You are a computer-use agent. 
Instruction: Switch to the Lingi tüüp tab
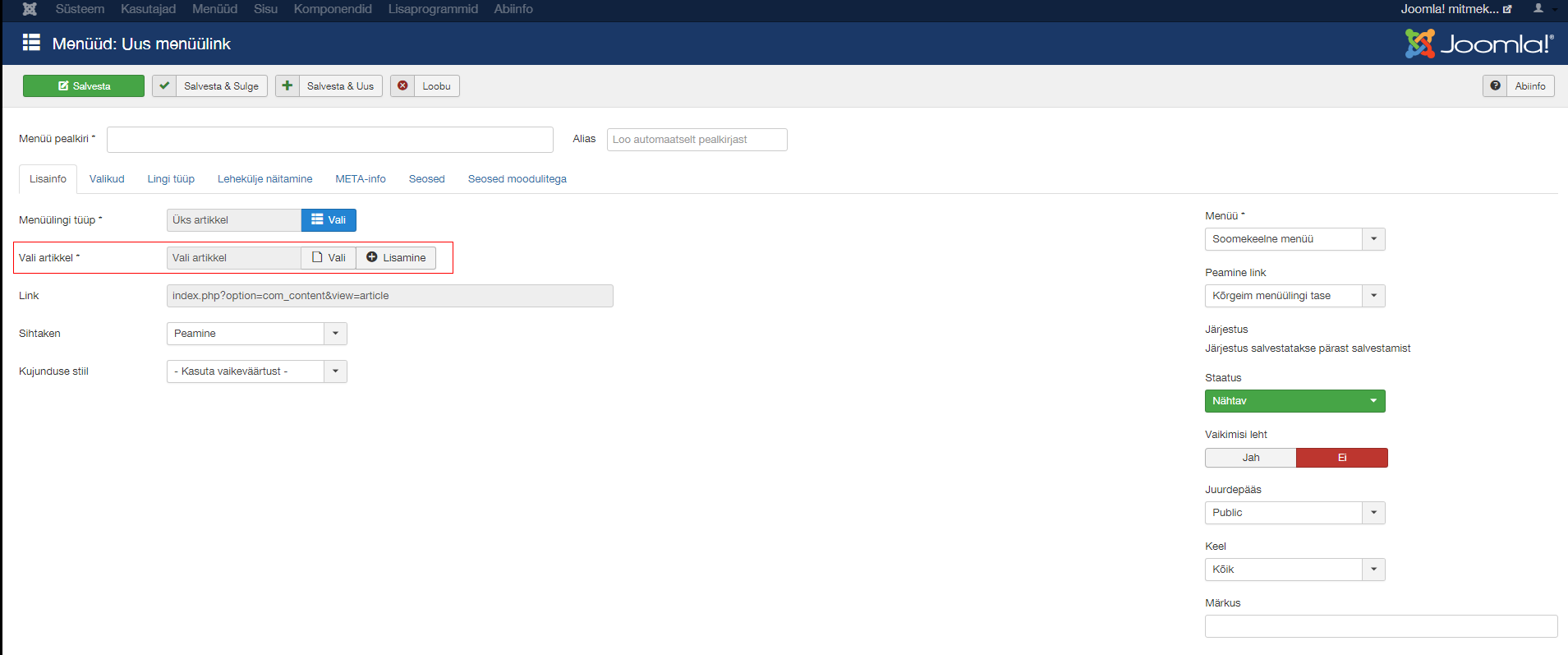tap(171, 179)
